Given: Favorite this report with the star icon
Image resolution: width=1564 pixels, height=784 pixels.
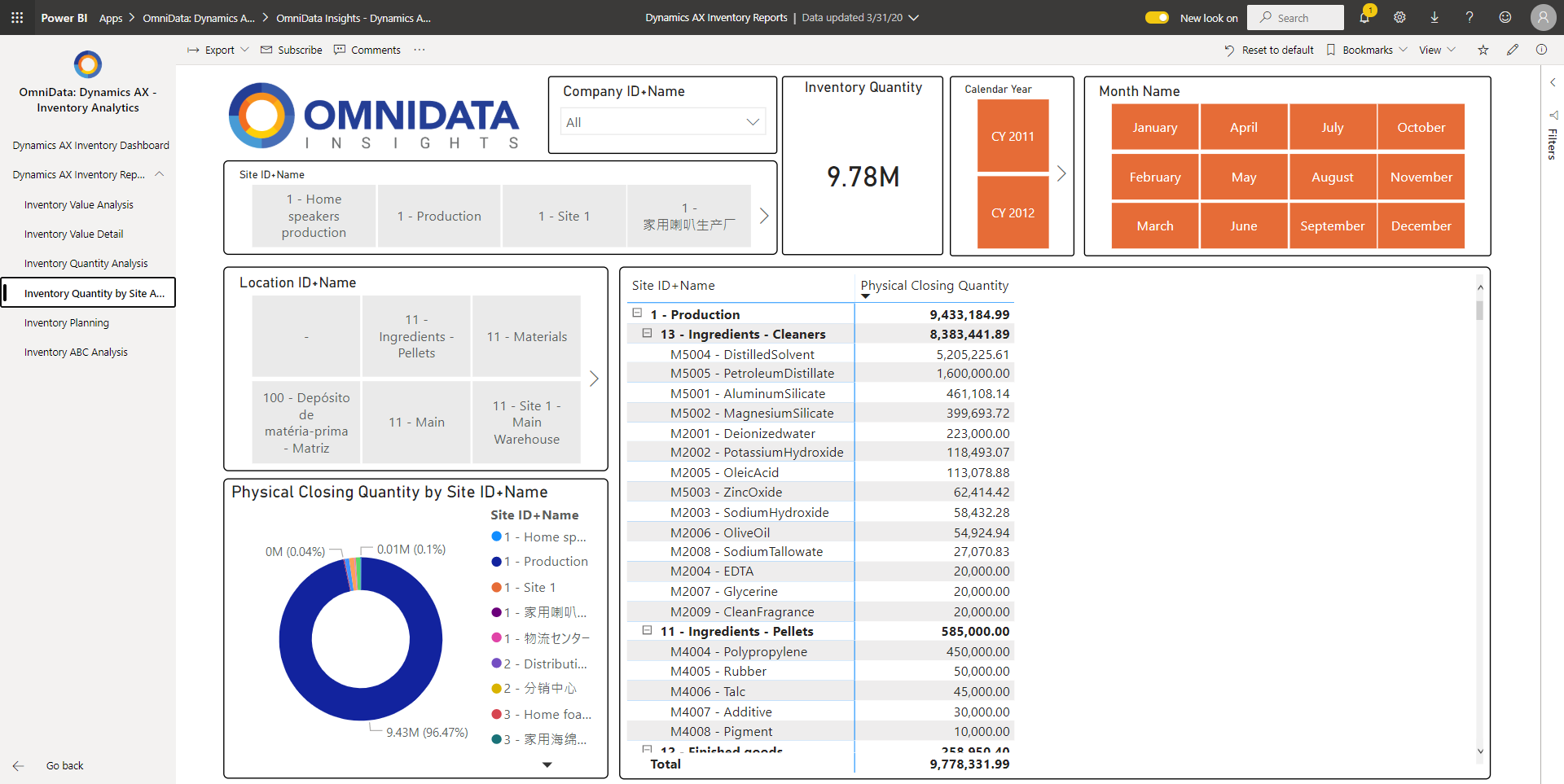Looking at the screenshot, I should pyautogui.click(x=1483, y=50).
